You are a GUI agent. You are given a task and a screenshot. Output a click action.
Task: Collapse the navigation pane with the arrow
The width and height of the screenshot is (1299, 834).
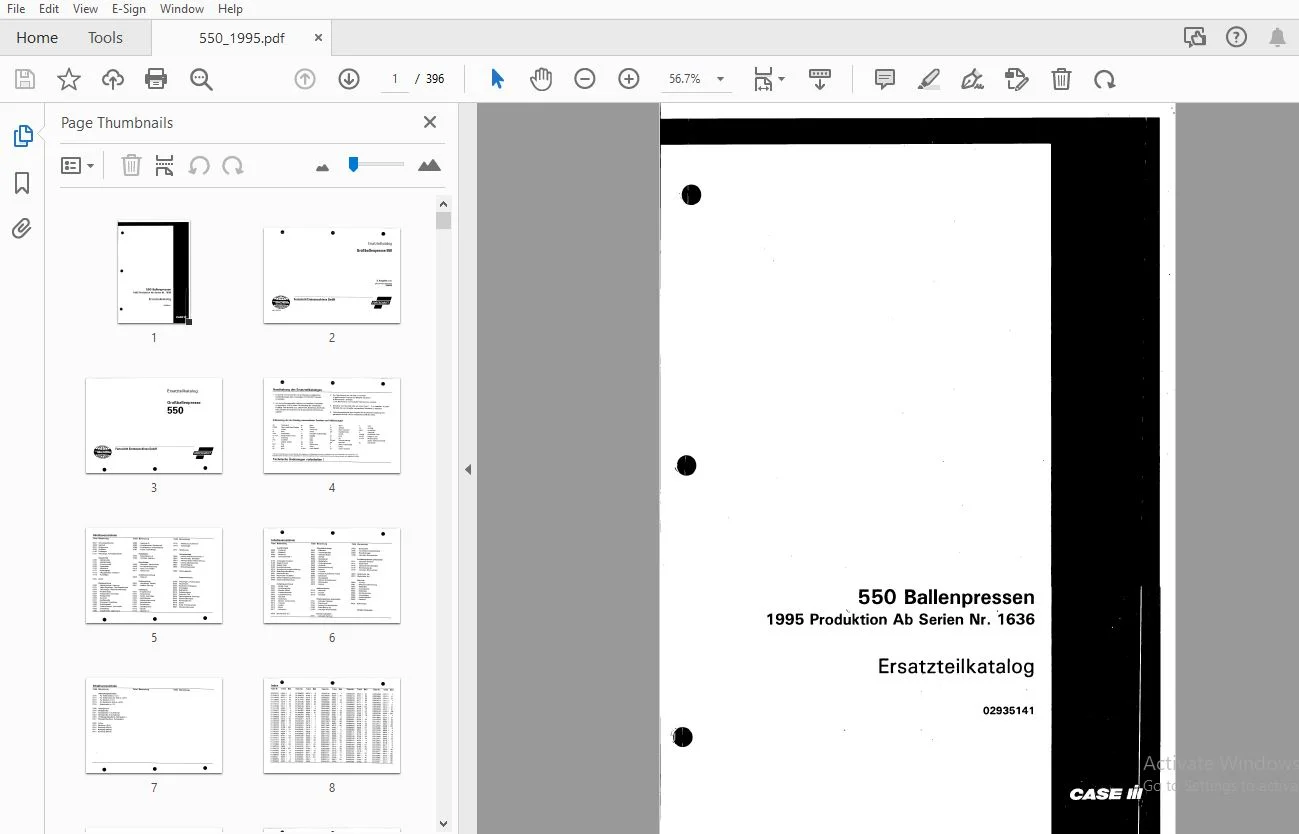click(x=468, y=469)
